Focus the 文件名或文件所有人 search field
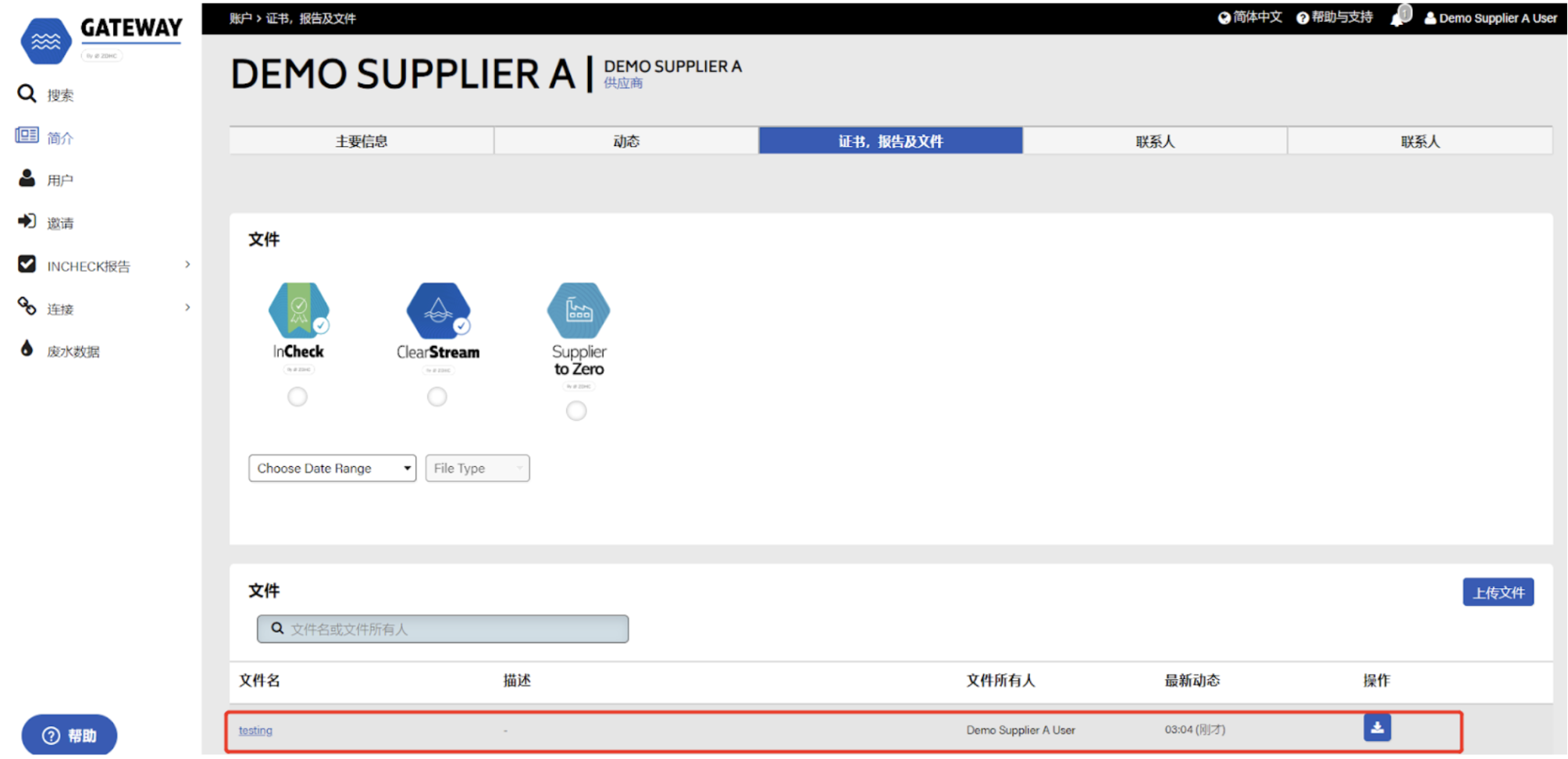This screenshot has height=759, width=1568. click(x=443, y=629)
